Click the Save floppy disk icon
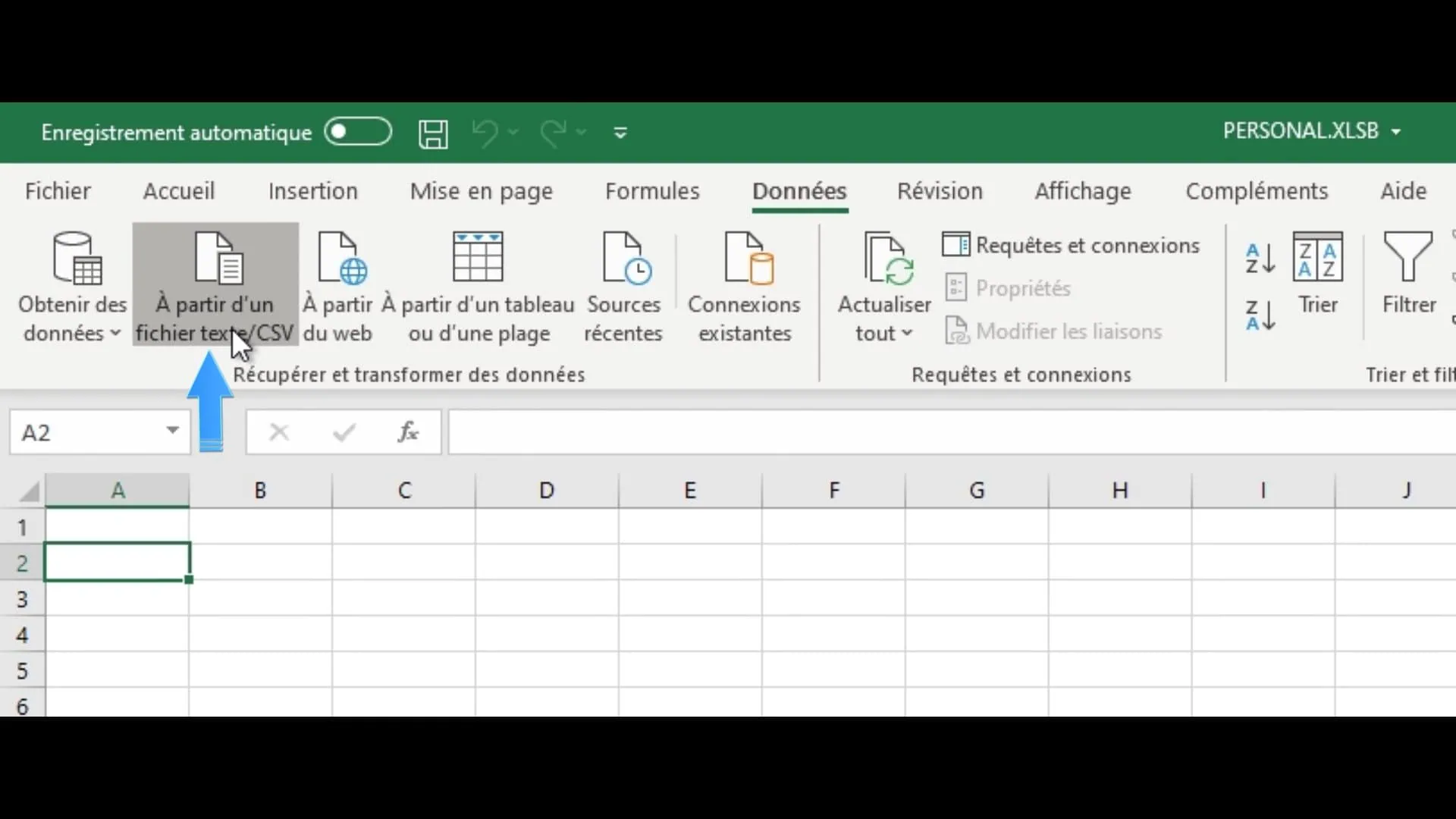The image size is (1456, 819). [x=433, y=133]
